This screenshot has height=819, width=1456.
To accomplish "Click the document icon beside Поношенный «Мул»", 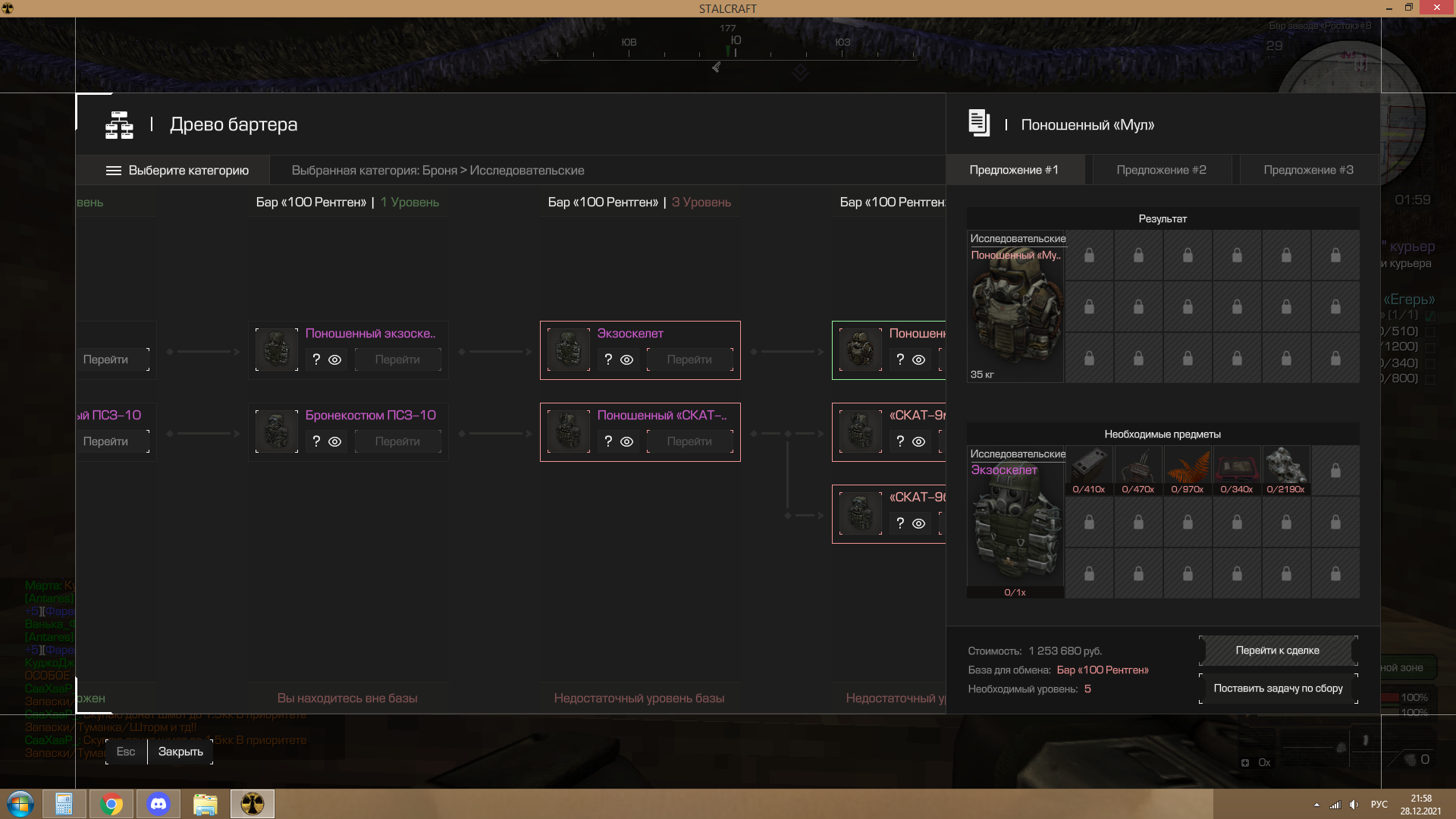I will tap(979, 124).
